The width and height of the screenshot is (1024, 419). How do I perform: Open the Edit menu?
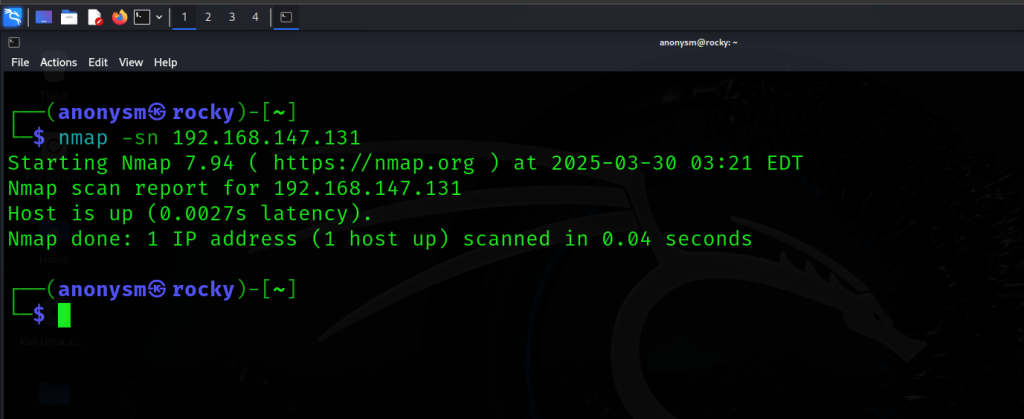pos(98,63)
